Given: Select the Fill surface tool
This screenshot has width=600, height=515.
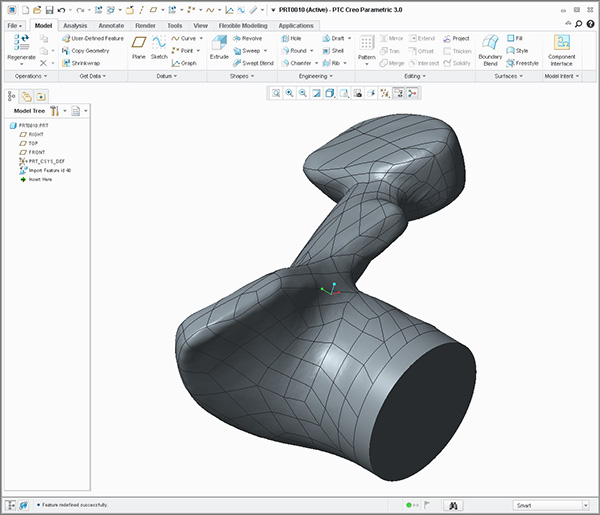Looking at the screenshot, I should pos(515,38).
